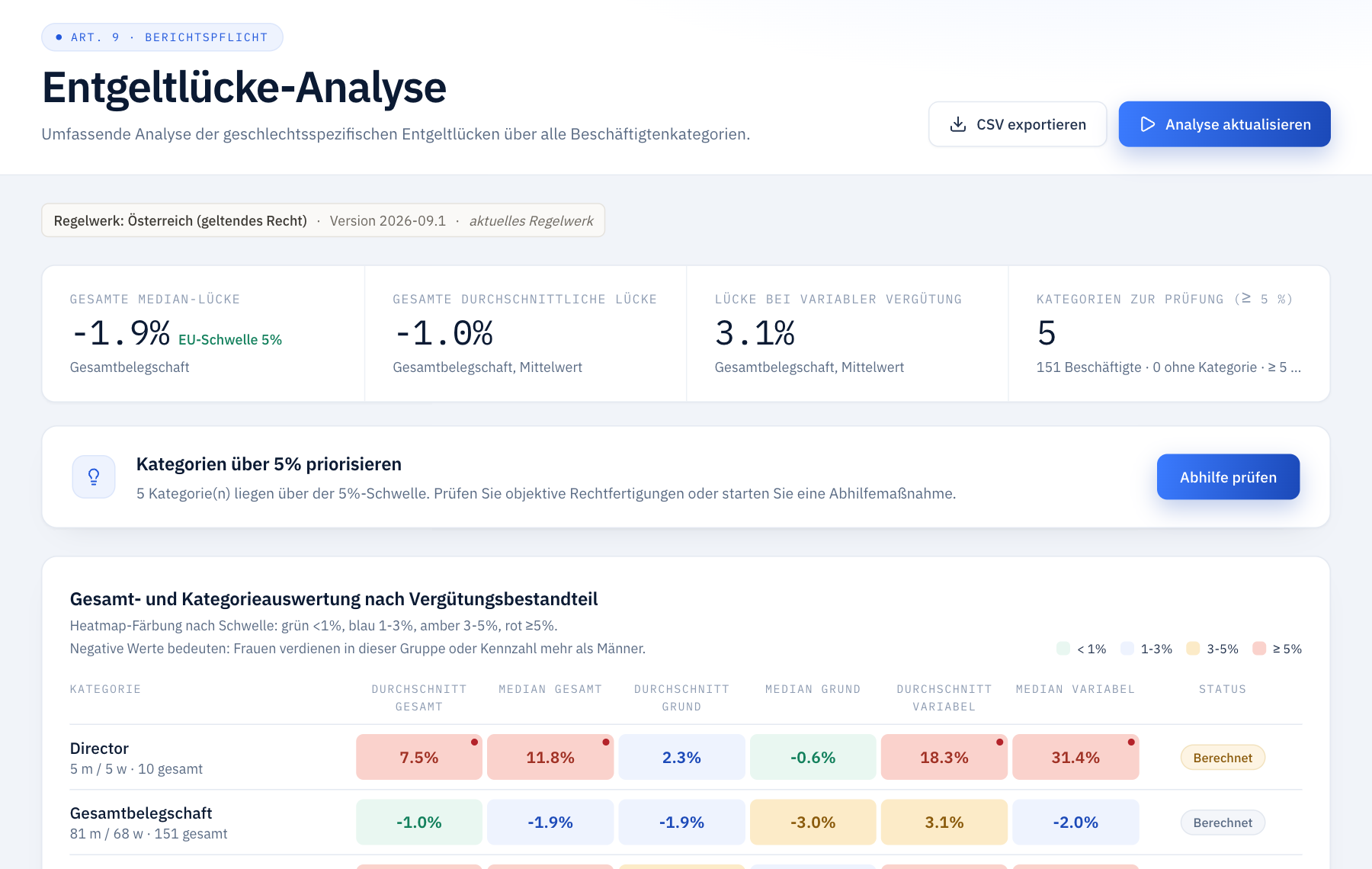Image resolution: width=1372 pixels, height=869 pixels.
Task: Click the red ≥5% legend swatch
Action: coord(1259,649)
